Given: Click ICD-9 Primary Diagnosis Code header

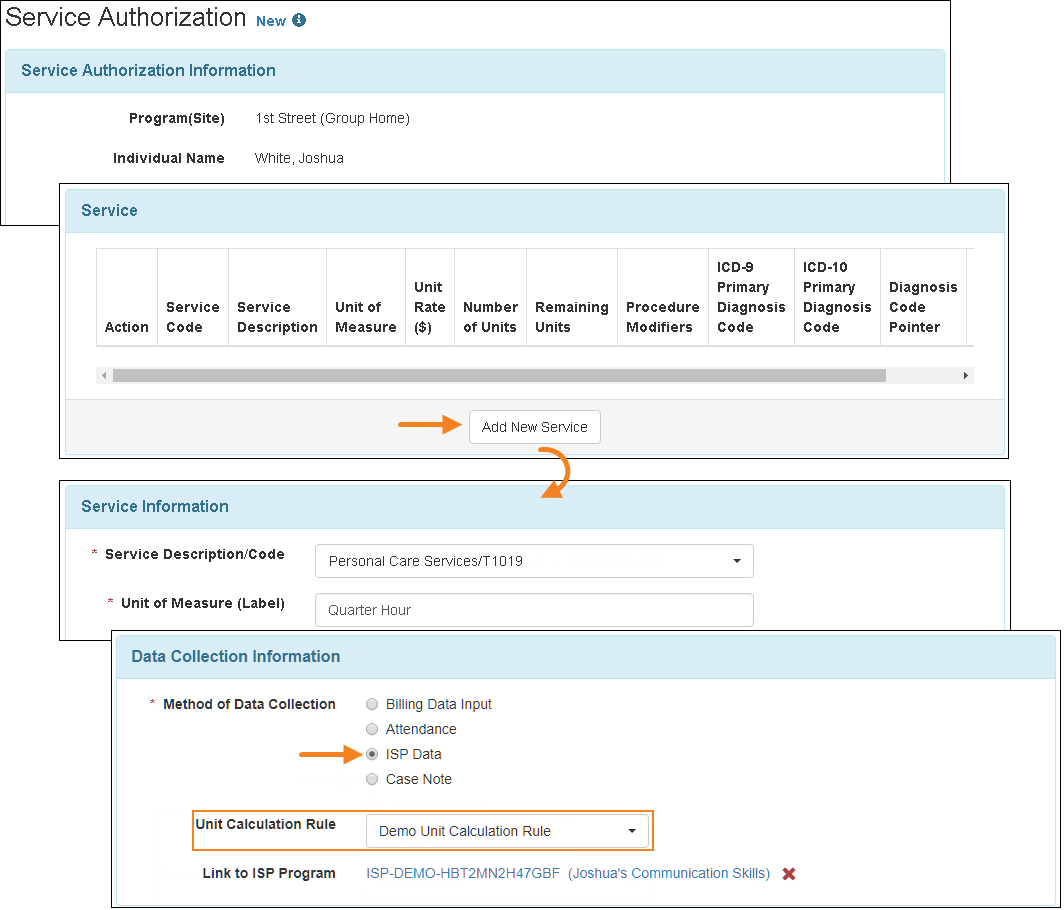Looking at the screenshot, I should tap(751, 297).
